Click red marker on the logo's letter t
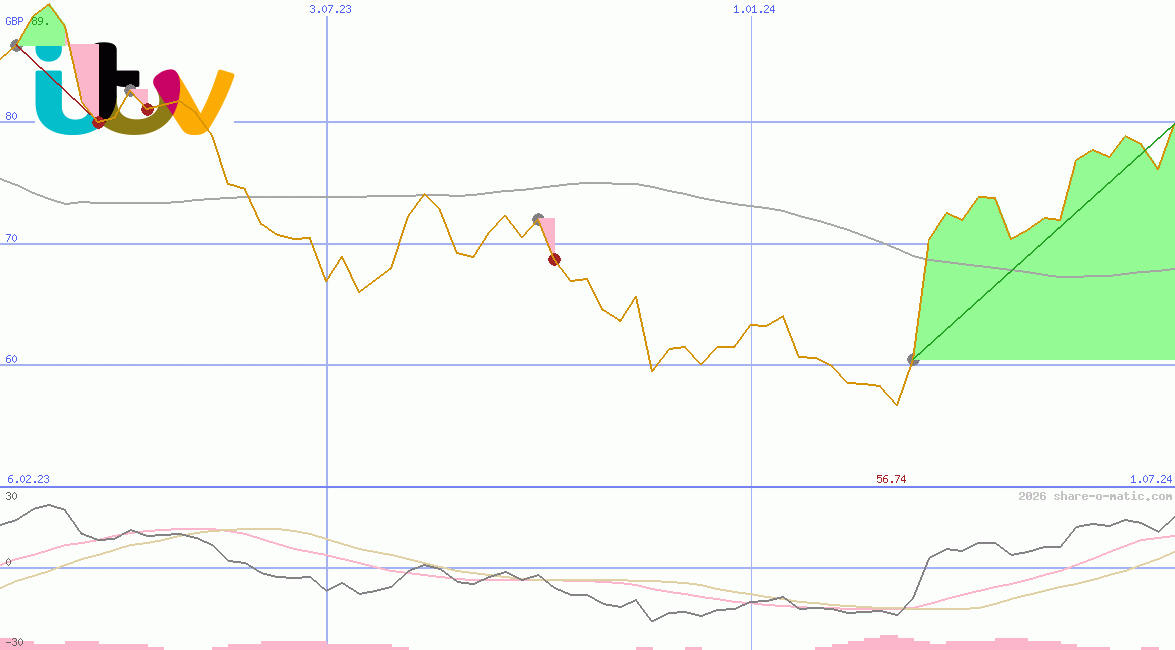Screen dimensions: 1175x650 tap(148, 109)
